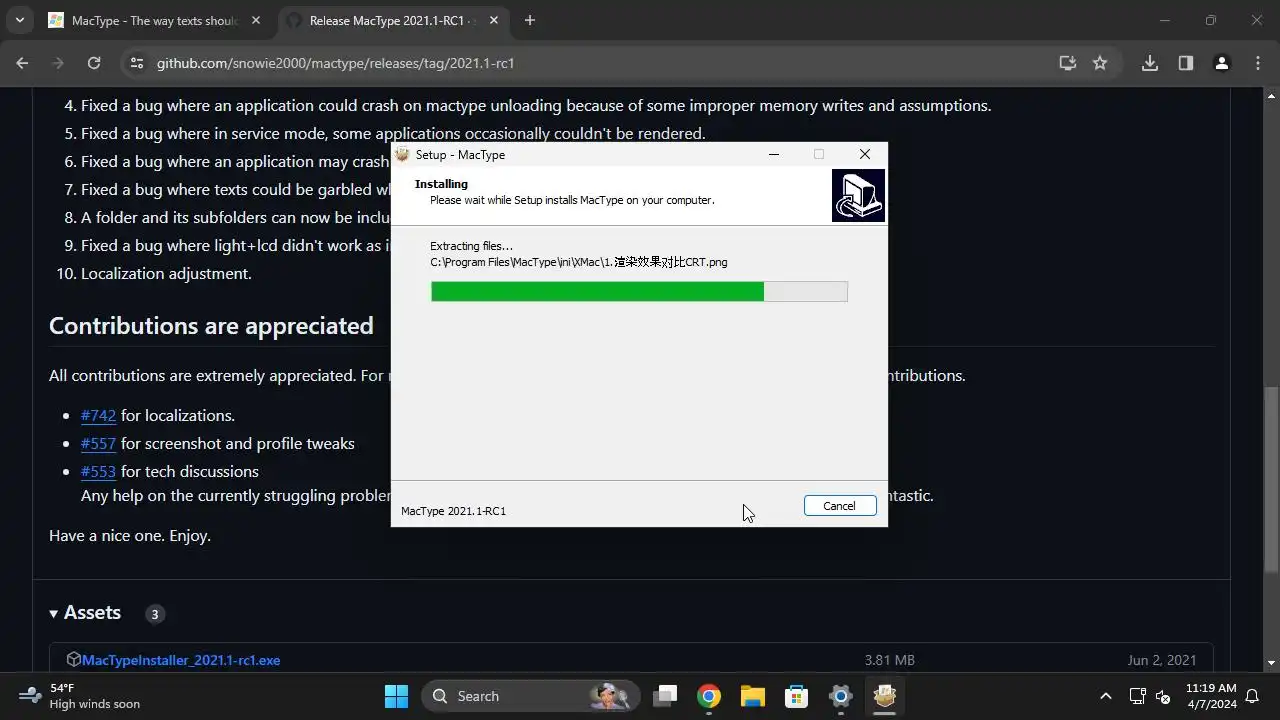
Task: Select the Contributions are appreciated heading
Action: [211, 326]
